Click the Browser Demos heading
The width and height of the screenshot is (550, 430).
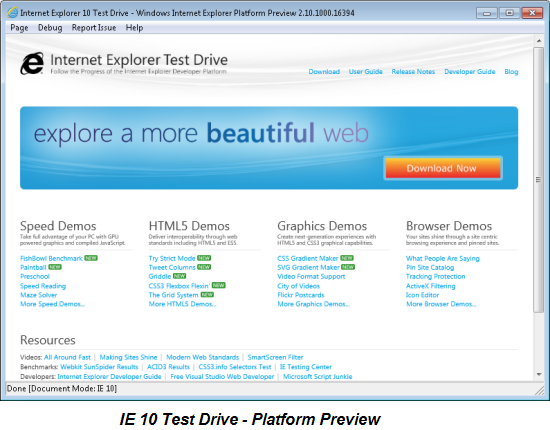449,226
